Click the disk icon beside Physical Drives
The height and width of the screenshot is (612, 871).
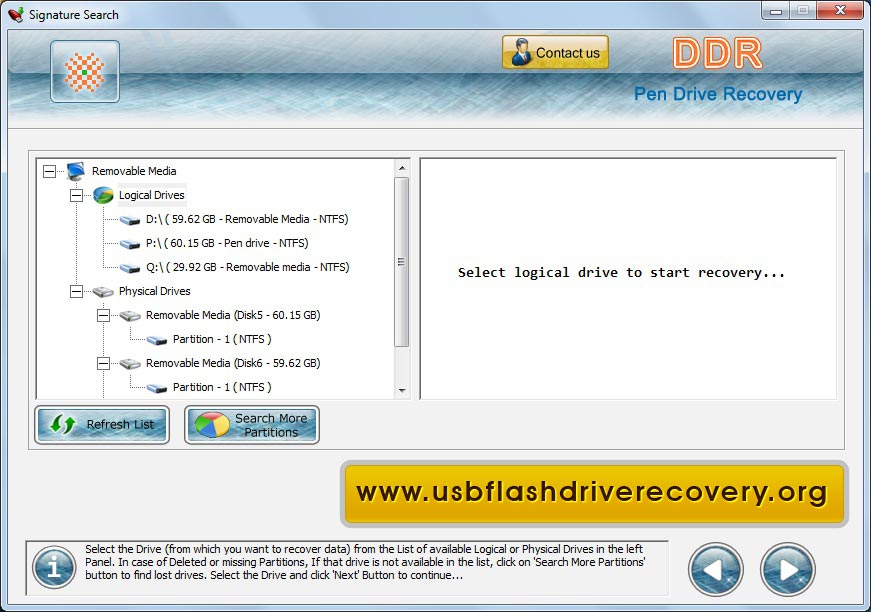click(103, 292)
